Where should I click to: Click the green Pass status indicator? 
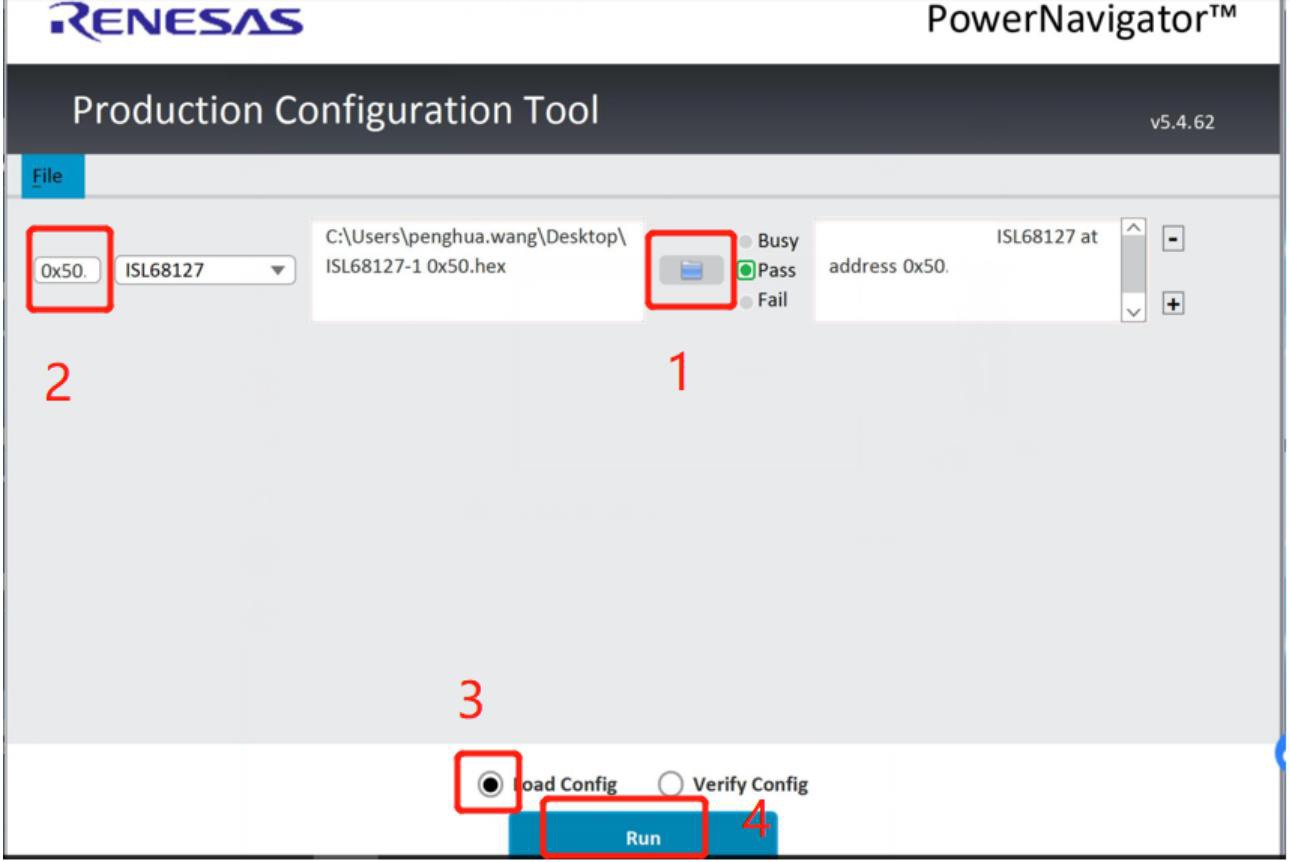(746, 270)
